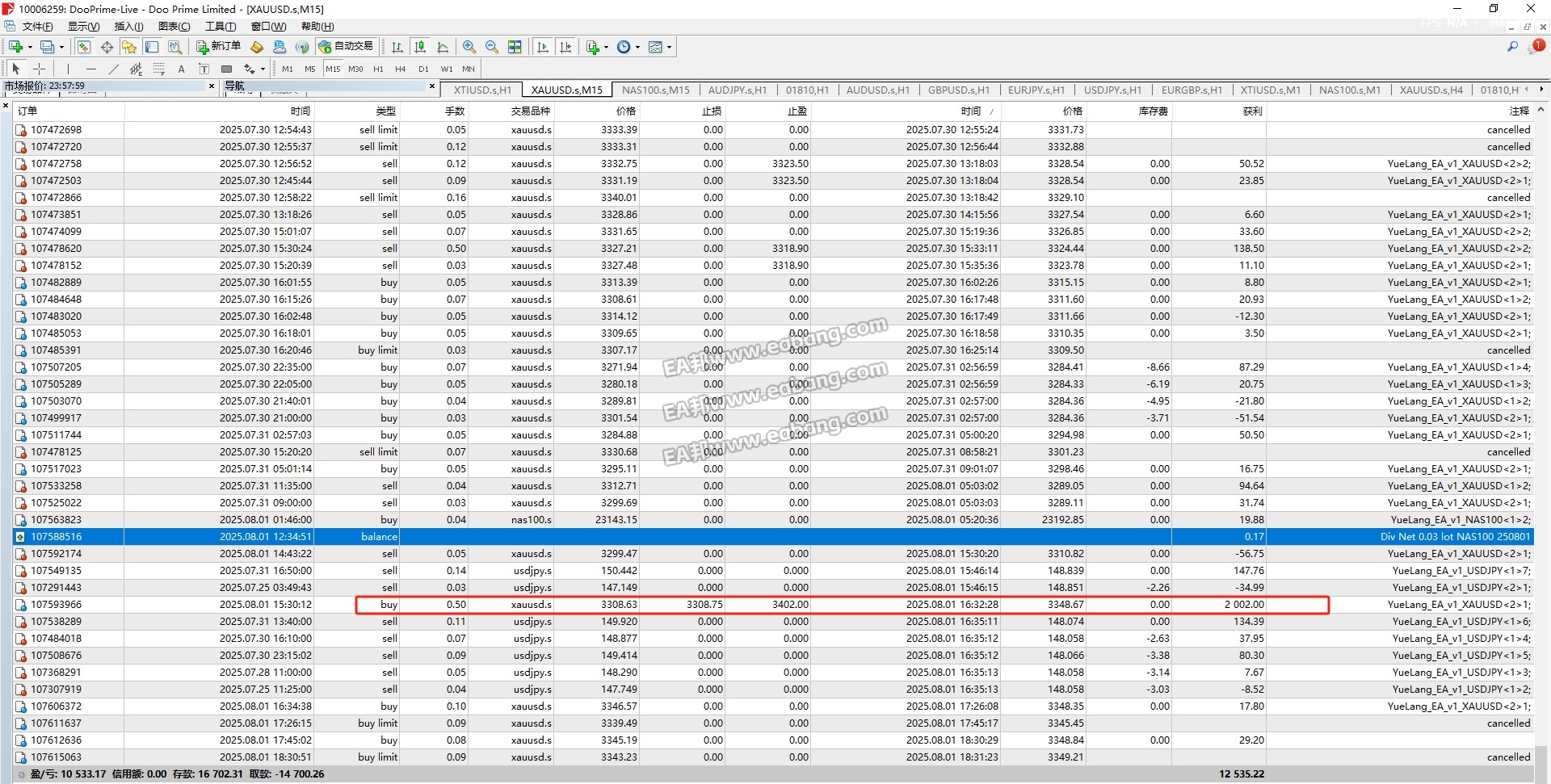Select the D1 timeframe

[x=423, y=69]
